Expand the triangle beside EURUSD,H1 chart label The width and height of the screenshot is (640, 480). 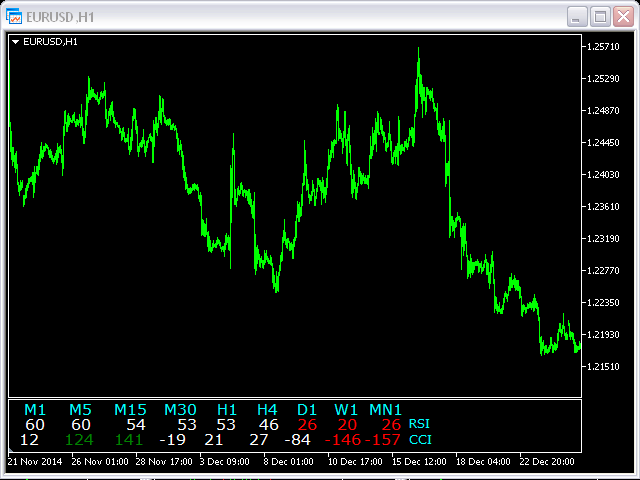click(x=15, y=42)
